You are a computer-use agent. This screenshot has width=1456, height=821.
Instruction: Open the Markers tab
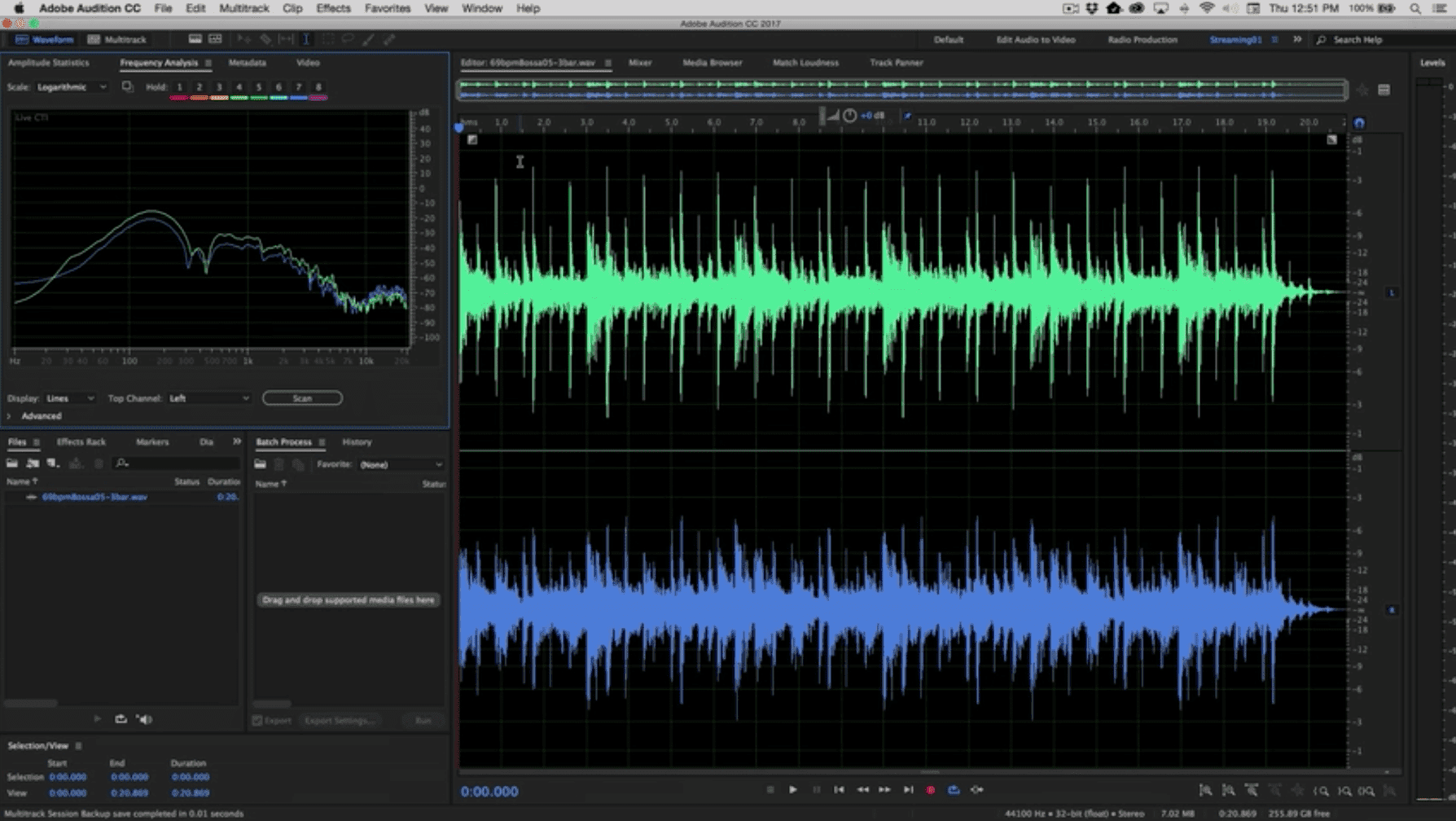click(x=152, y=442)
